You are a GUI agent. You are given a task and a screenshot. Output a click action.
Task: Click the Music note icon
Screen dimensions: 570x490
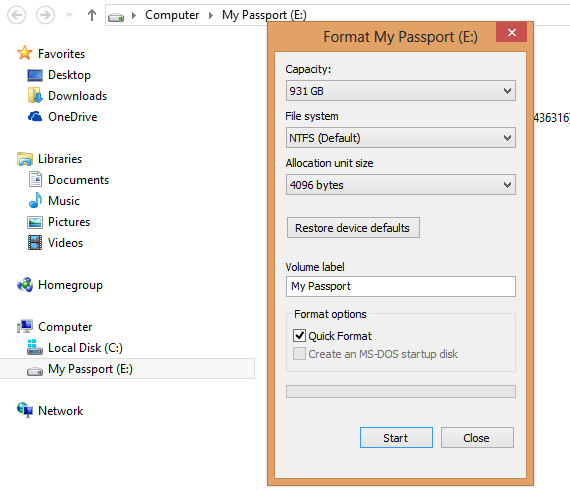click(35, 200)
